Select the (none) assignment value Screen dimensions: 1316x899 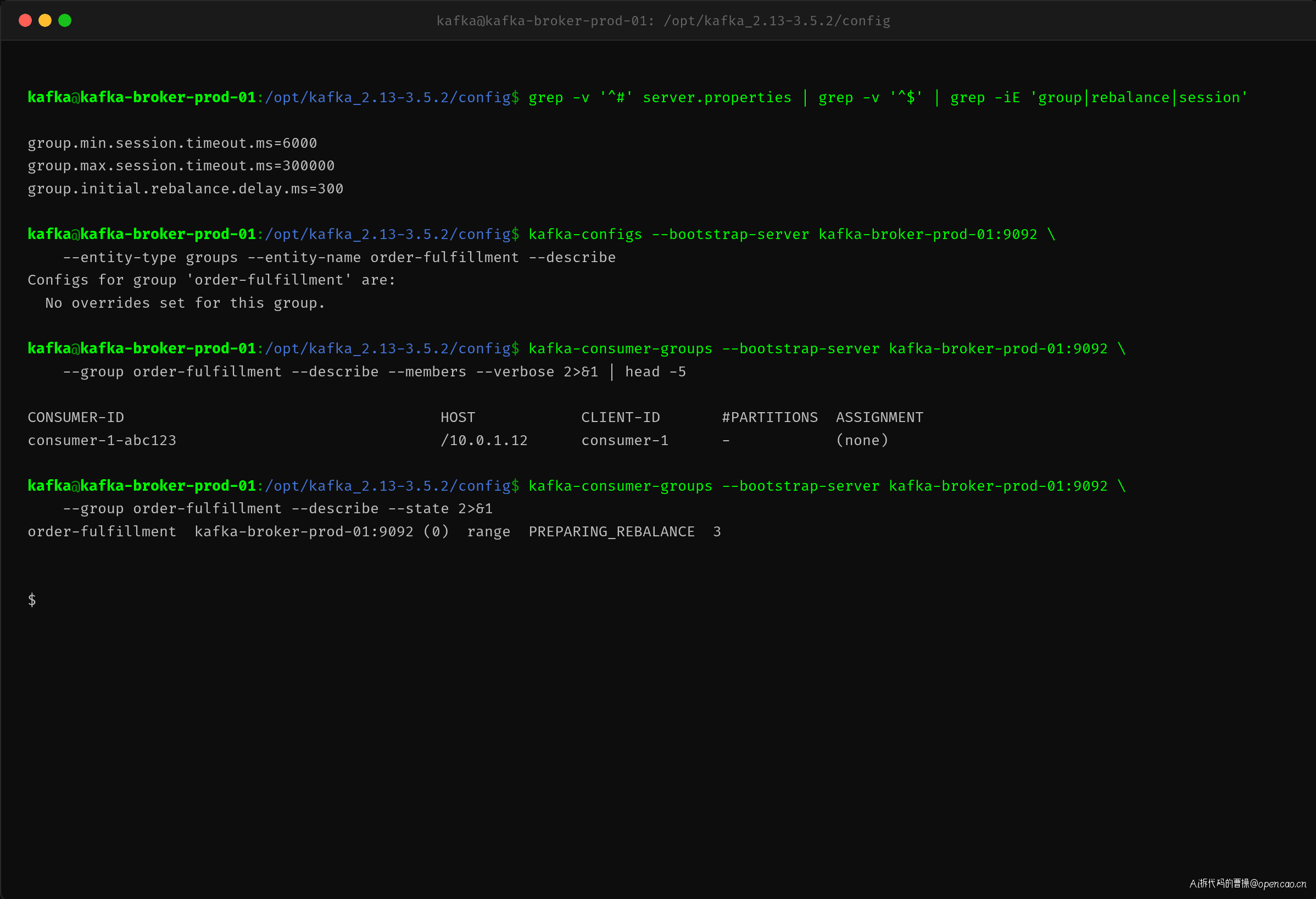click(862, 440)
